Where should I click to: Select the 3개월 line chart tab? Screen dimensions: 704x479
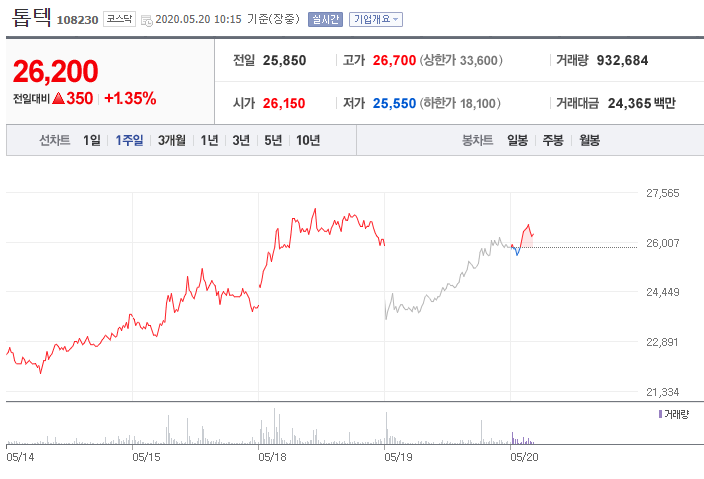[172, 141]
